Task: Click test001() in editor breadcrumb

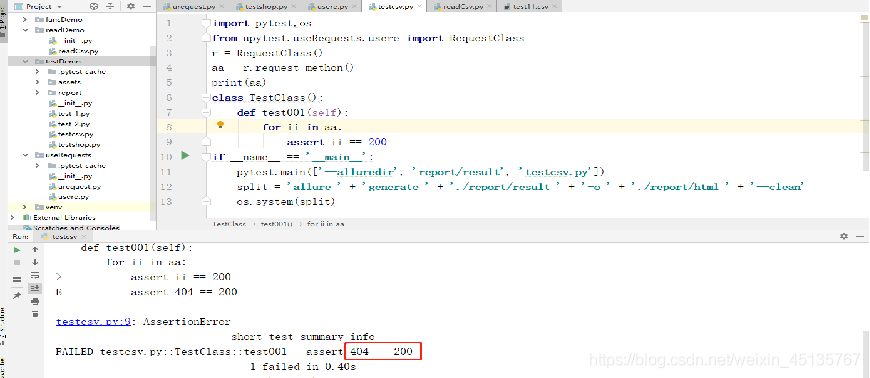Action: click(x=277, y=224)
